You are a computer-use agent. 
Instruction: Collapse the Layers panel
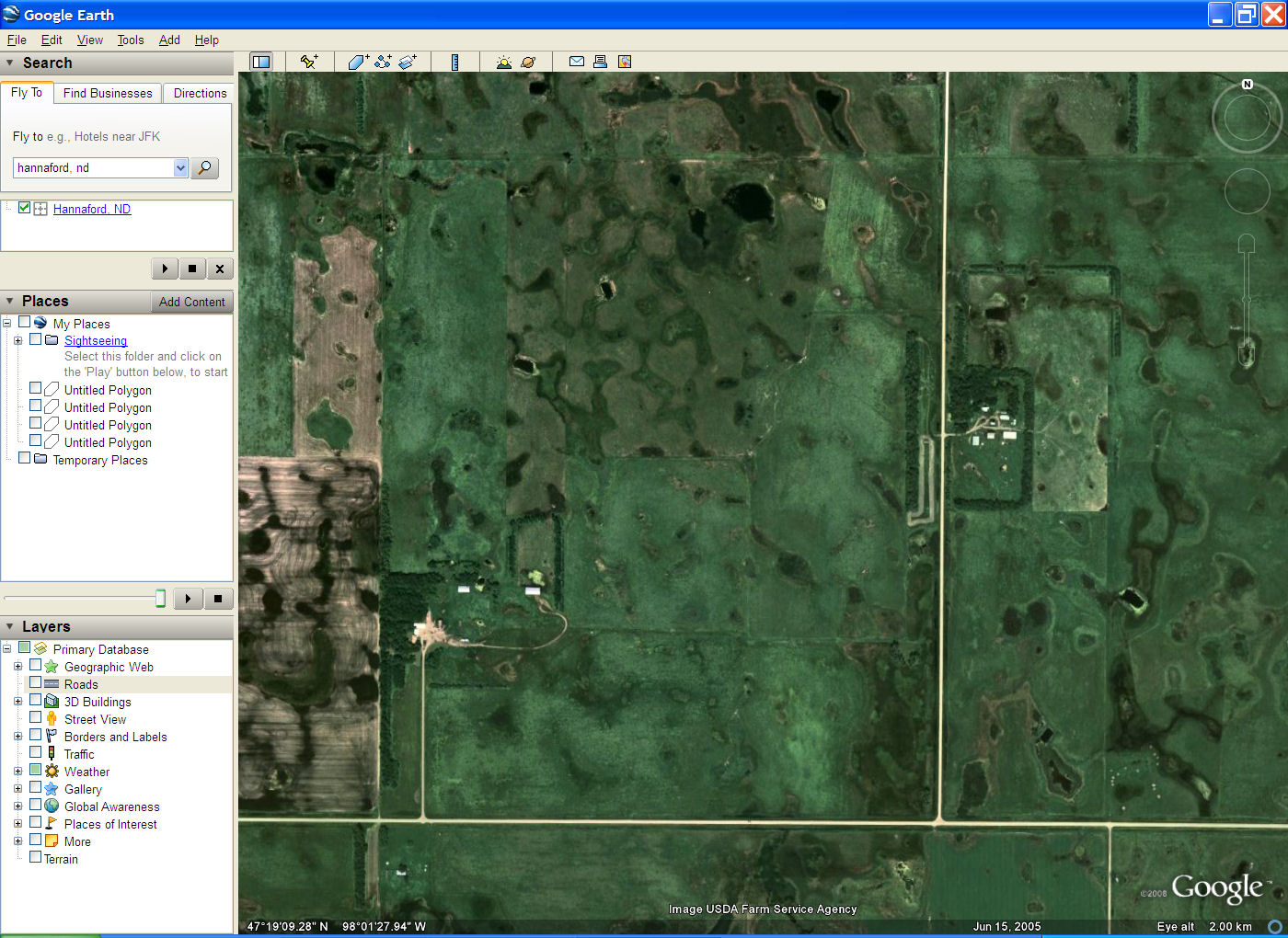[10, 626]
